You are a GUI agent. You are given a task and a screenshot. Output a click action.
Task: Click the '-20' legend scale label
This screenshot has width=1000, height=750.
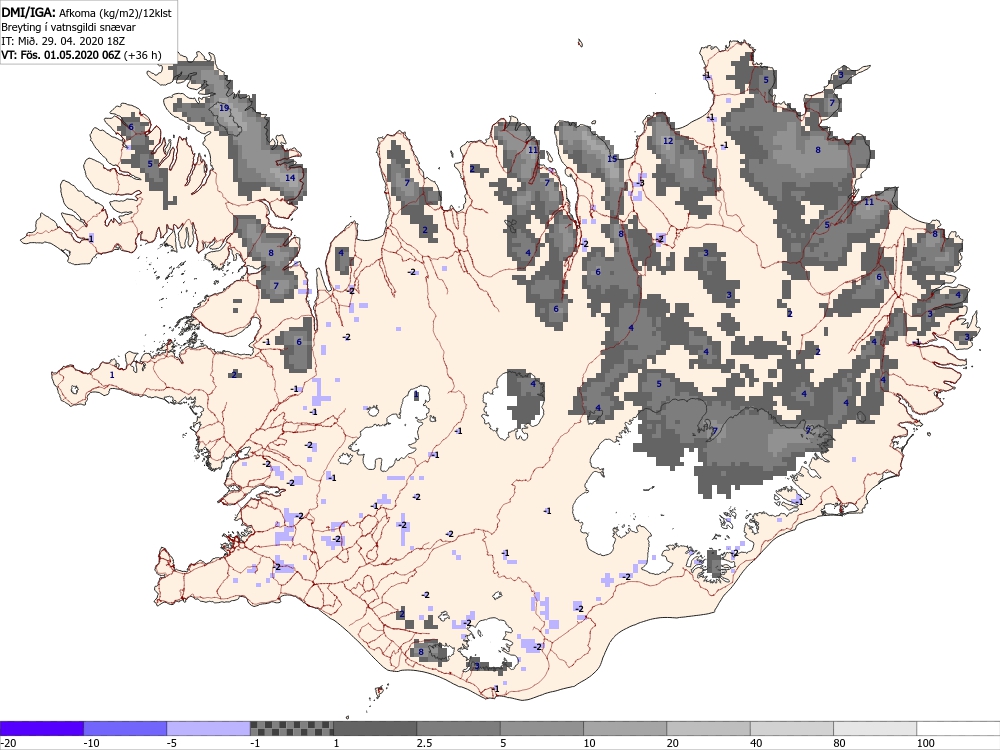pyautogui.click(x=8, y=743)
